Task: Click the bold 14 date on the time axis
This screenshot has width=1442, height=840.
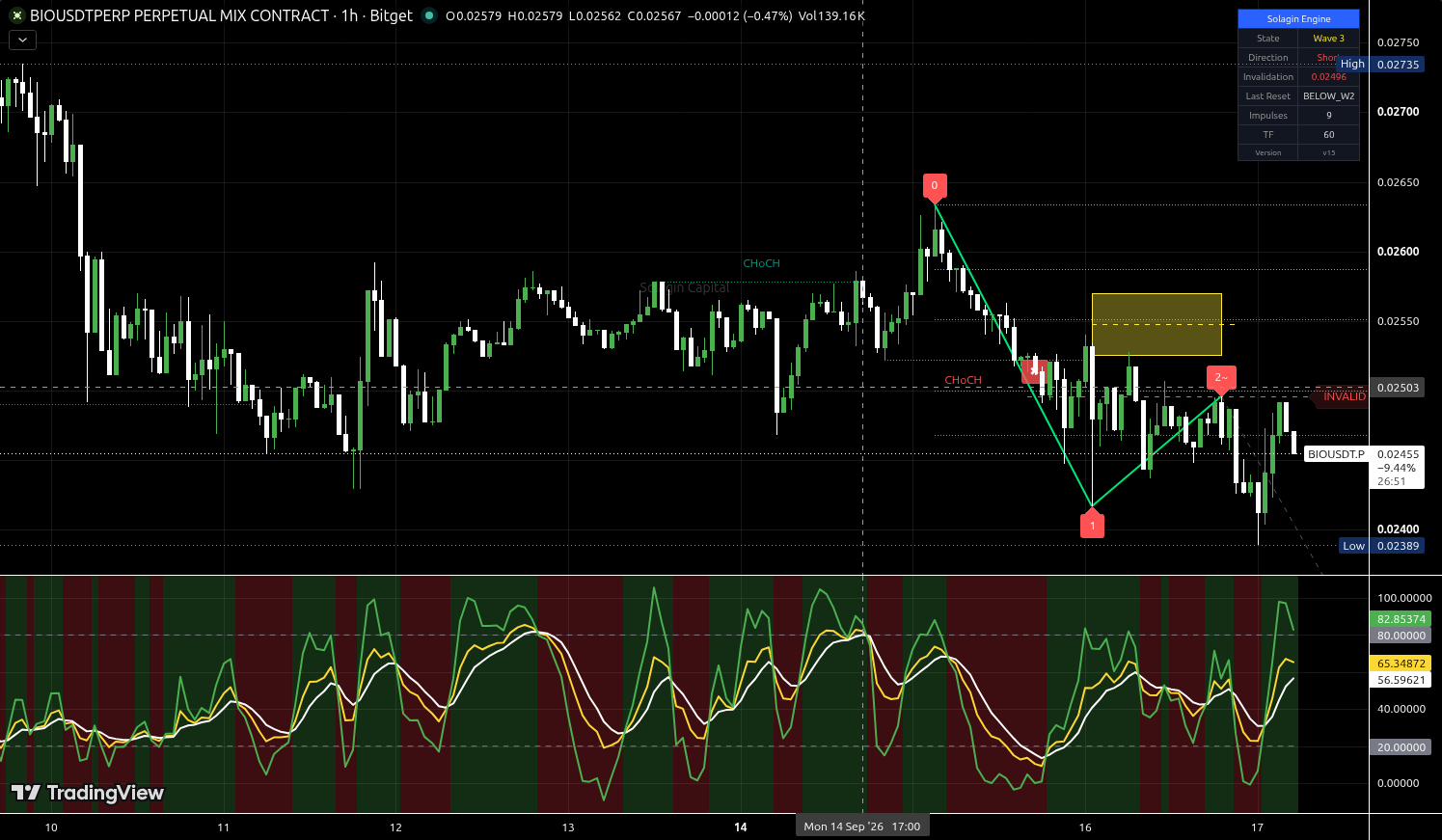Action: click(x=741, y=827)
